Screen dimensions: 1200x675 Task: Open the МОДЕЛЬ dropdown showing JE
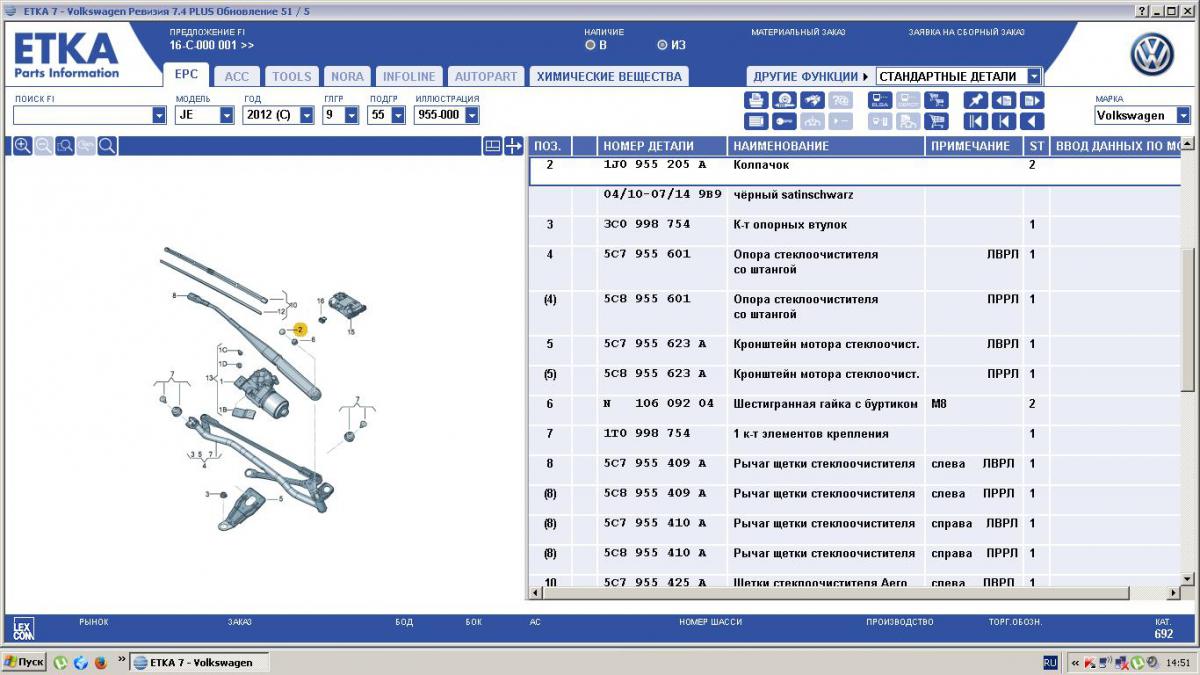pos(227,116)
